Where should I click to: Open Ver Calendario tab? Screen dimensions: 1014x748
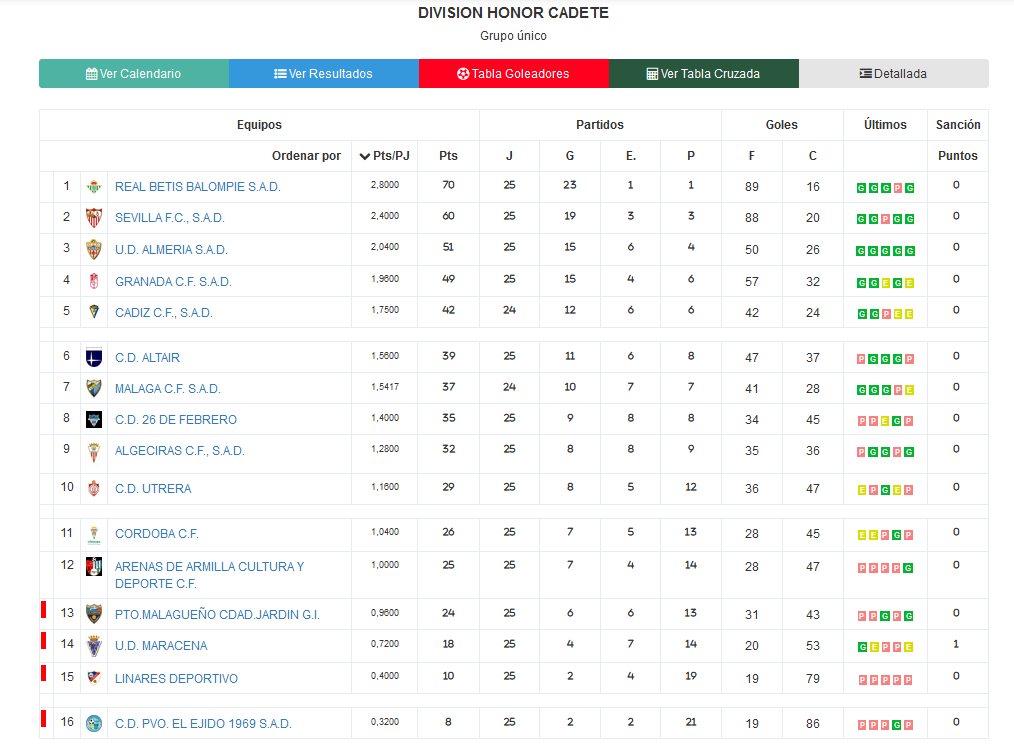[134, 74]
